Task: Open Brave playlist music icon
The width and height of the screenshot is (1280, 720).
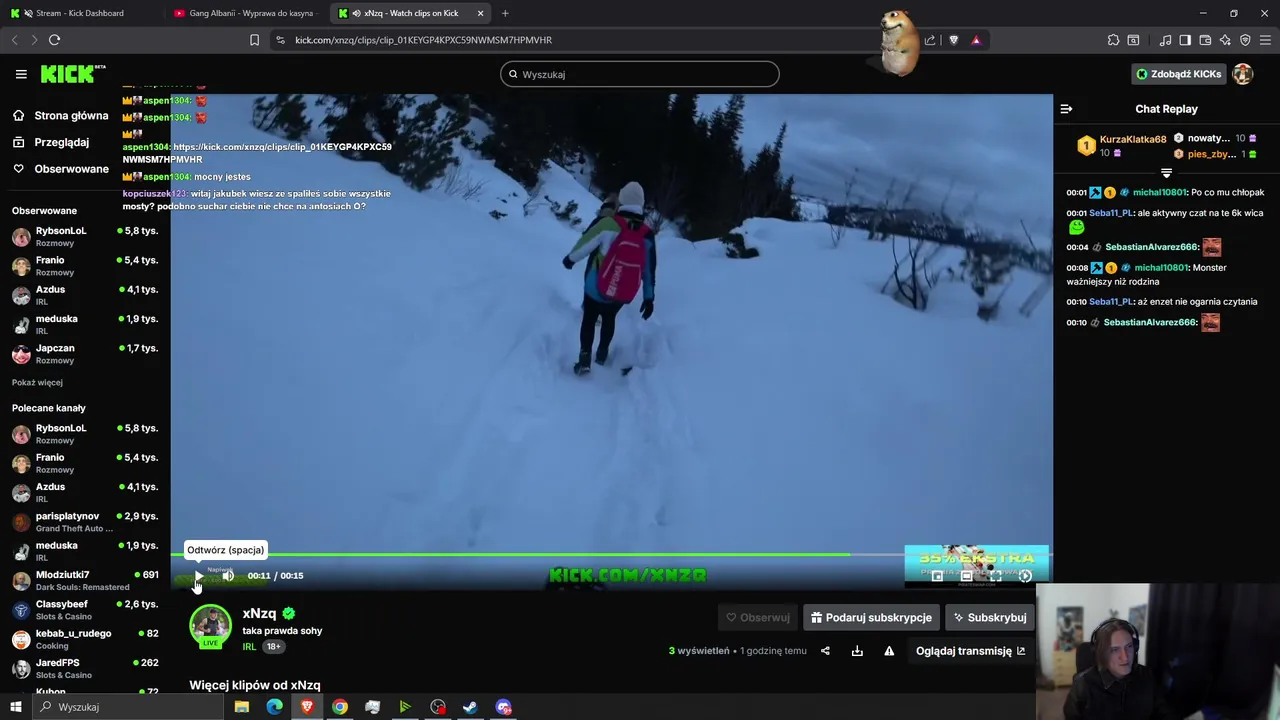Action: point(1165,40)
